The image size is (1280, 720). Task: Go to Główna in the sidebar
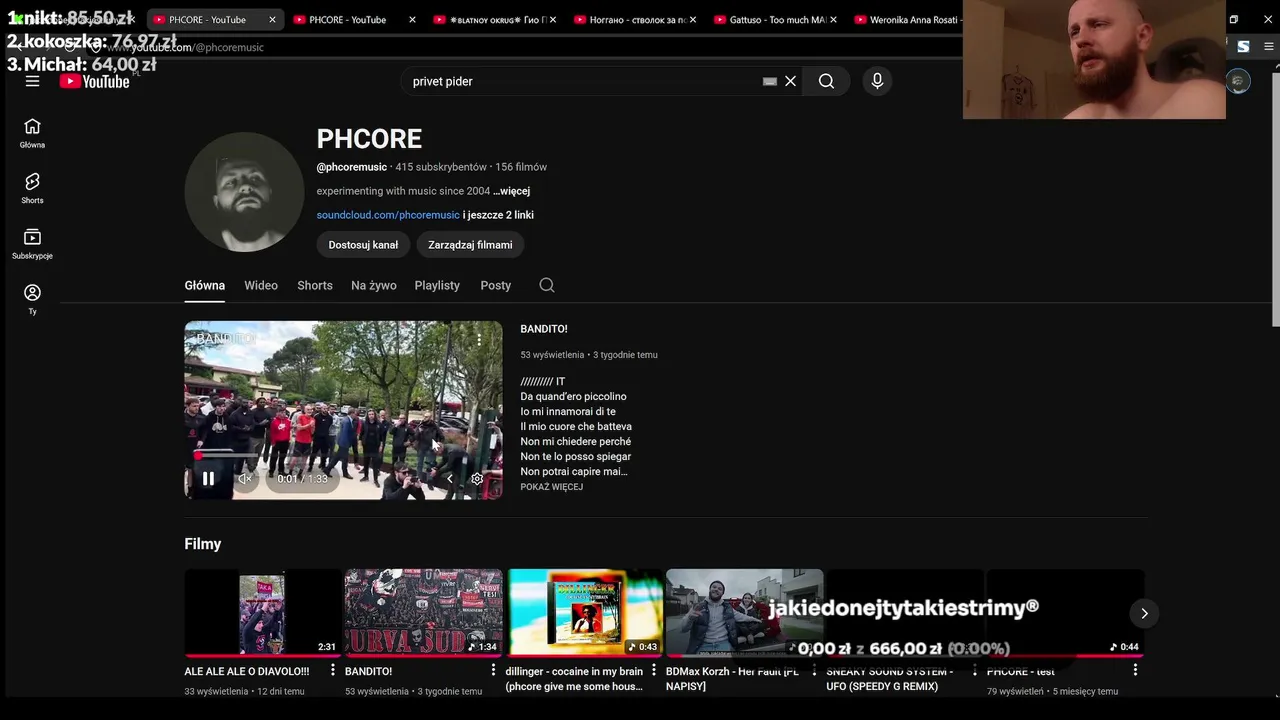(x=32, y=133)
